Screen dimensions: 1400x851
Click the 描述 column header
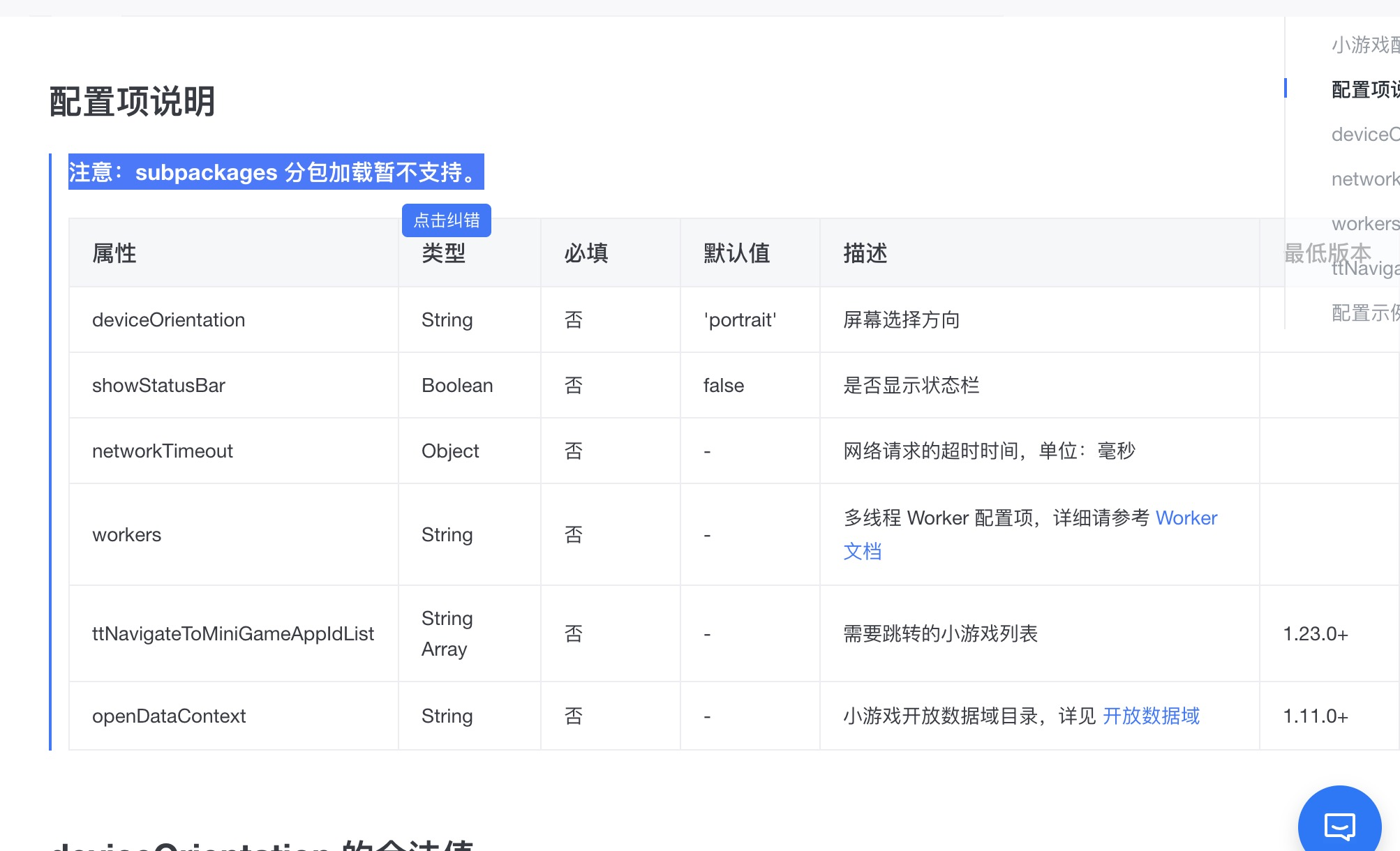pos(865,253)
